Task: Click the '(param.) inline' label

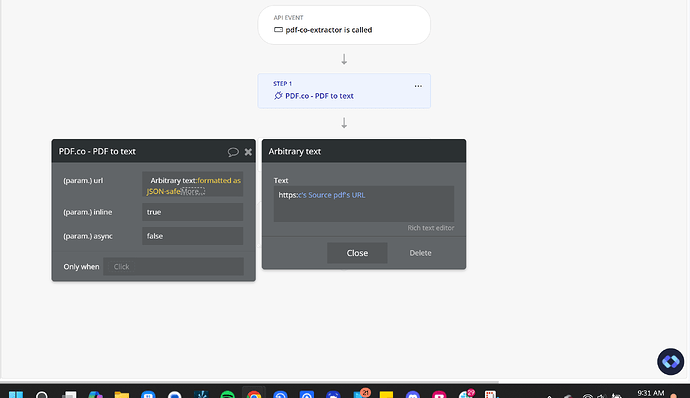Action: (88, 212)
